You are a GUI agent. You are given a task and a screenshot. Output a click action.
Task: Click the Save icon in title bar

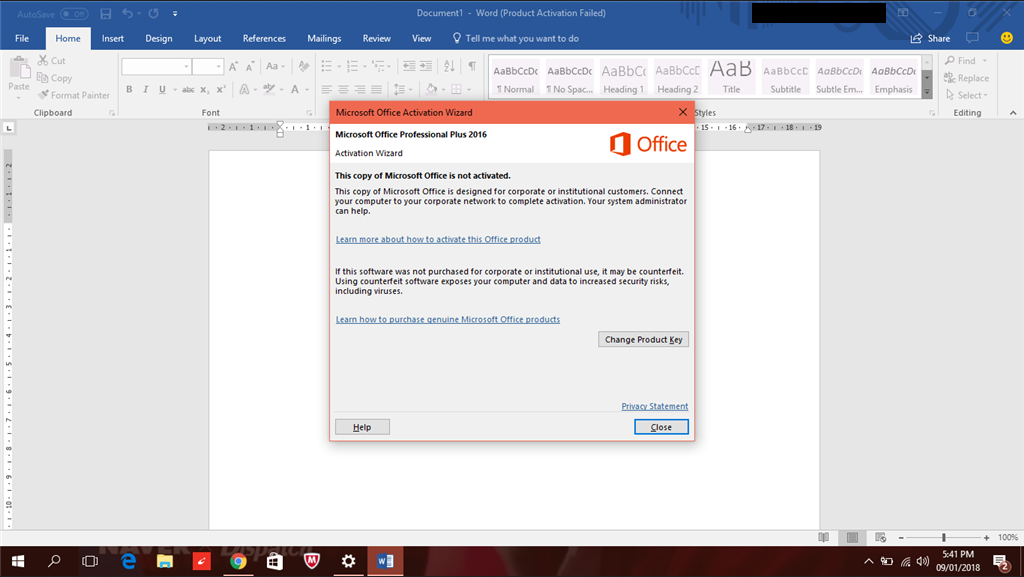point(106,14)
